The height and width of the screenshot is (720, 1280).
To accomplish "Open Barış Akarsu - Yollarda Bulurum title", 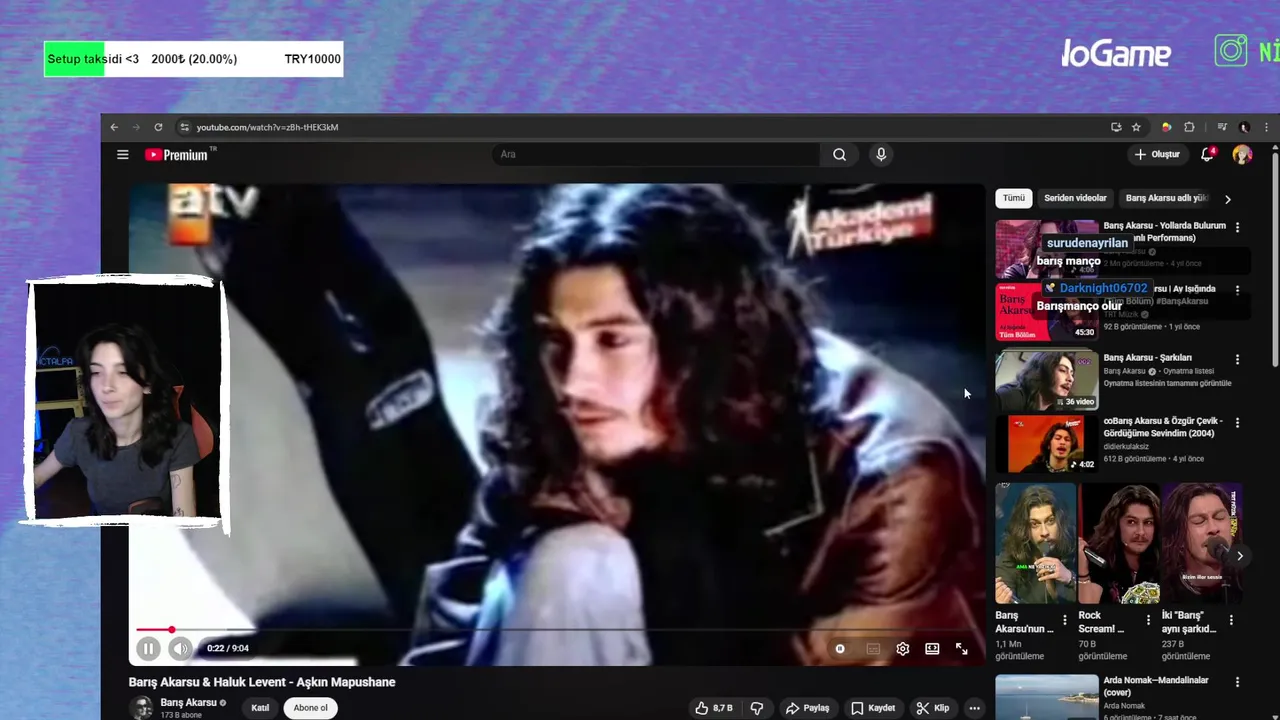I will 1164,232.
